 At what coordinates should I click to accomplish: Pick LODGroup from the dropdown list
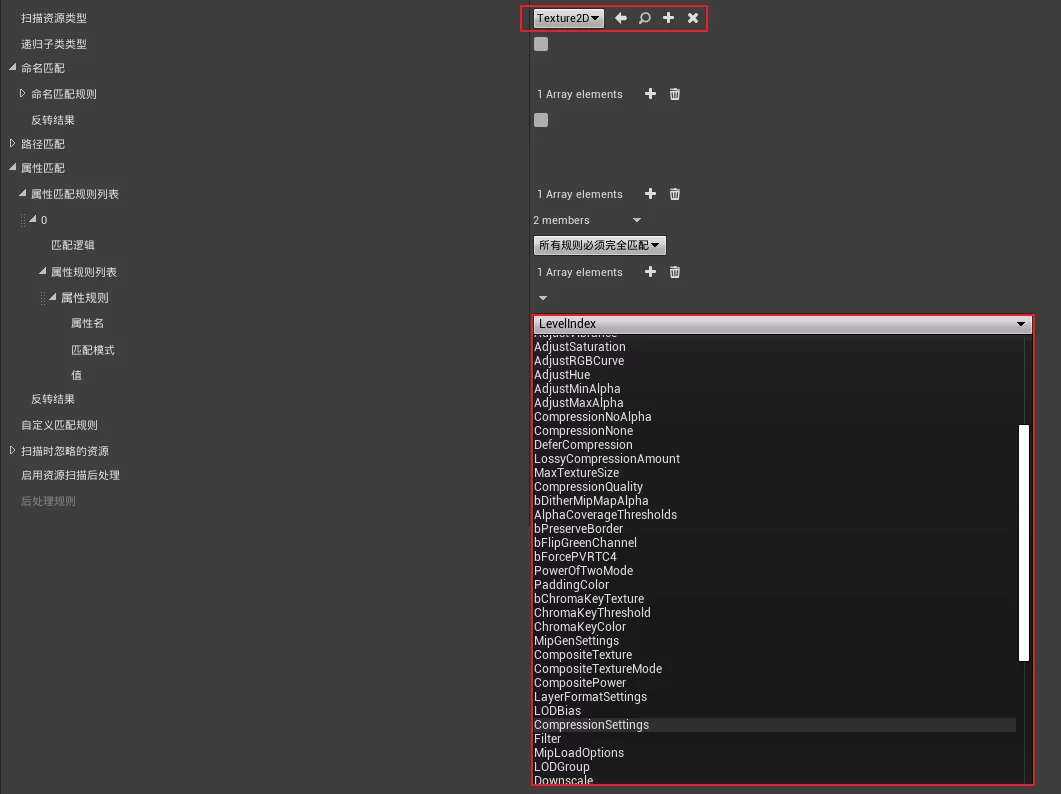(562, 767)
